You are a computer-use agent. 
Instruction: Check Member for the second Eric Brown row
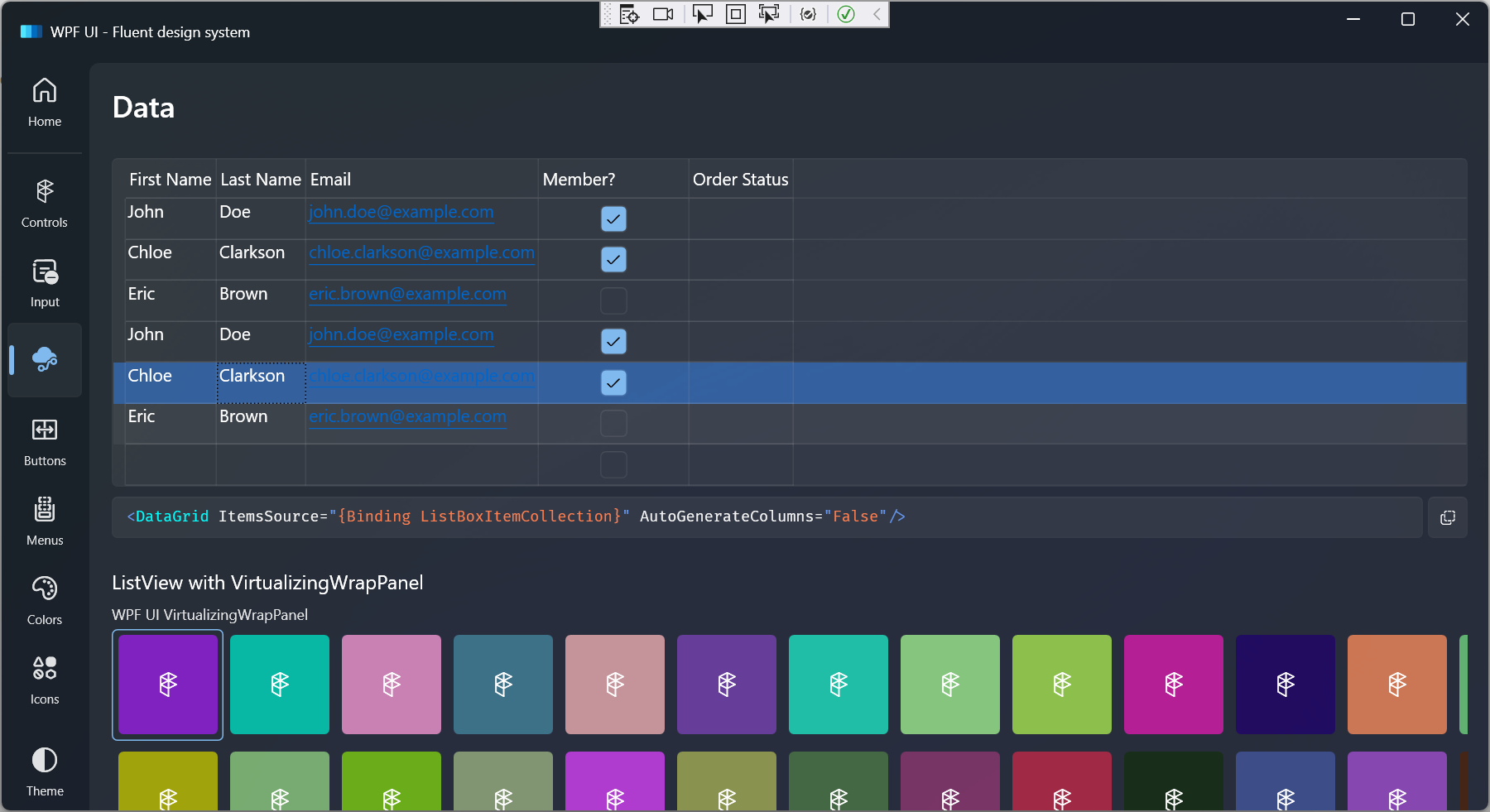click(x=613, y=423)
